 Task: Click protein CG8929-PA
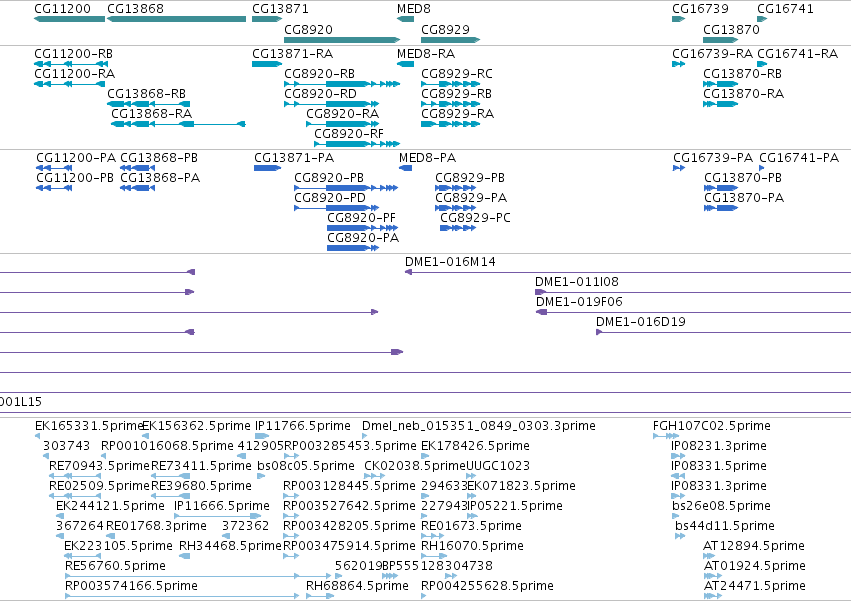point(471,198)
